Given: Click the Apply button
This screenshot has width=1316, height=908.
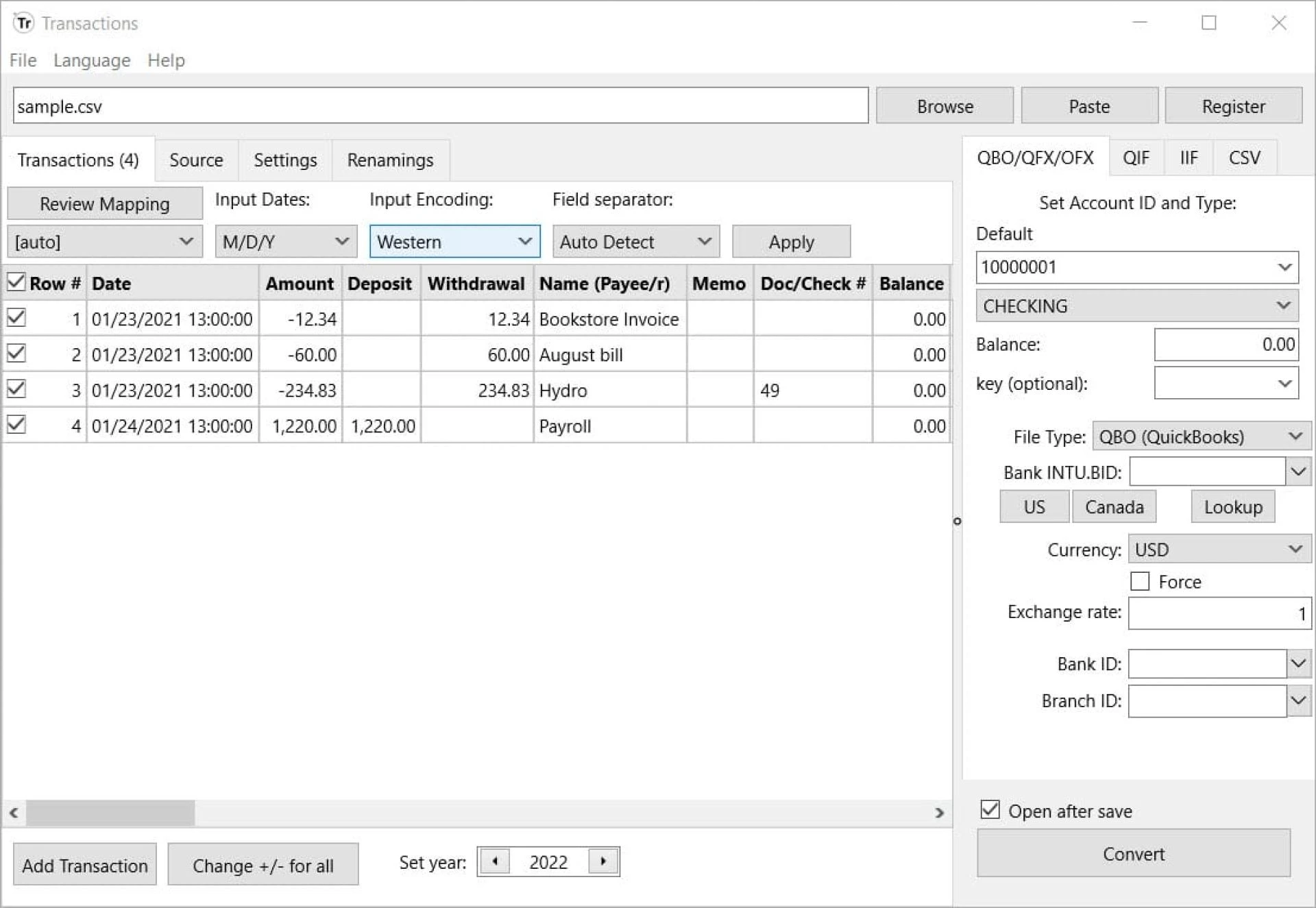Looking at the screenshot, I should [792, 241].
